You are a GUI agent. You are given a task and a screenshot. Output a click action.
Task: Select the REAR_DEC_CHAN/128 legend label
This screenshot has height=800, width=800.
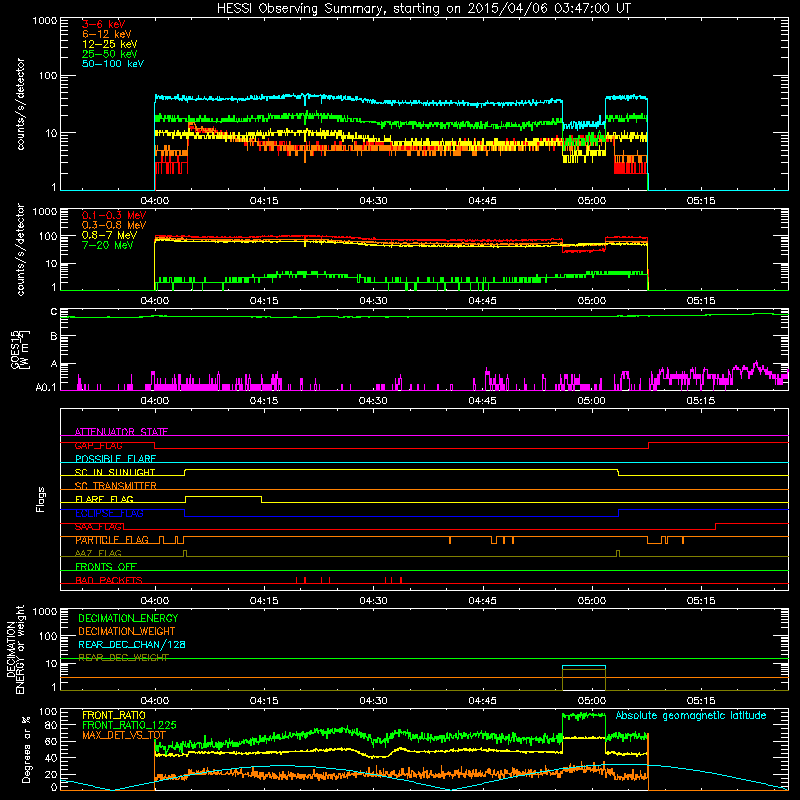coord(132,644)
